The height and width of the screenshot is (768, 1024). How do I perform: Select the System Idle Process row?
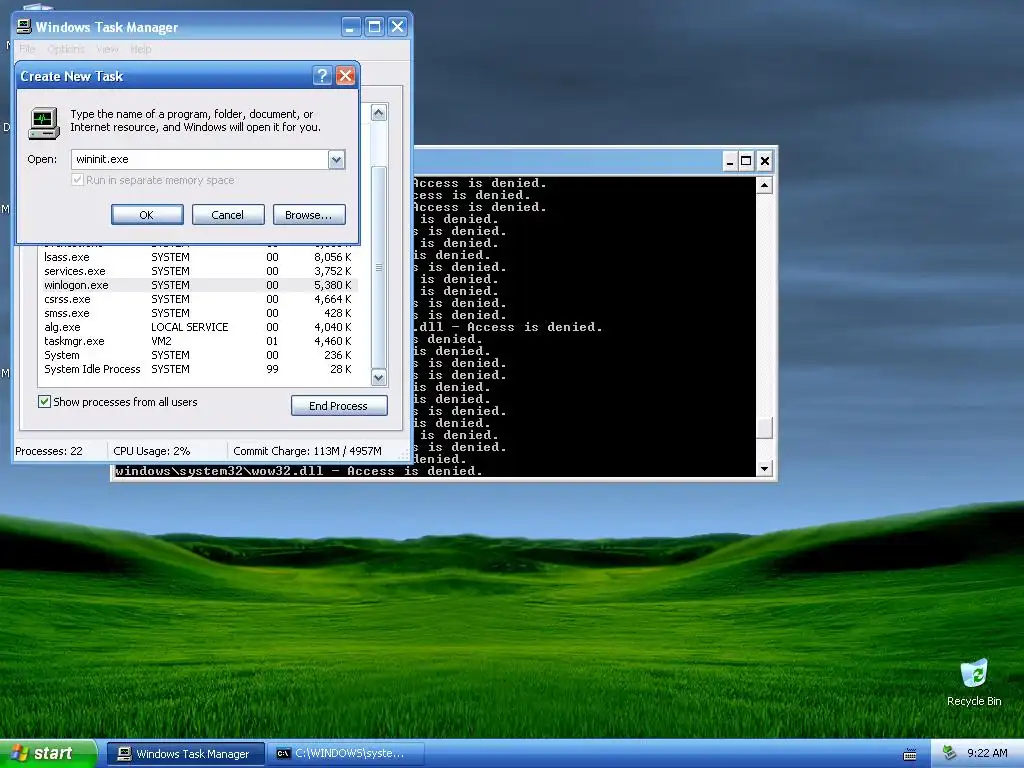[x=200, y=370]
